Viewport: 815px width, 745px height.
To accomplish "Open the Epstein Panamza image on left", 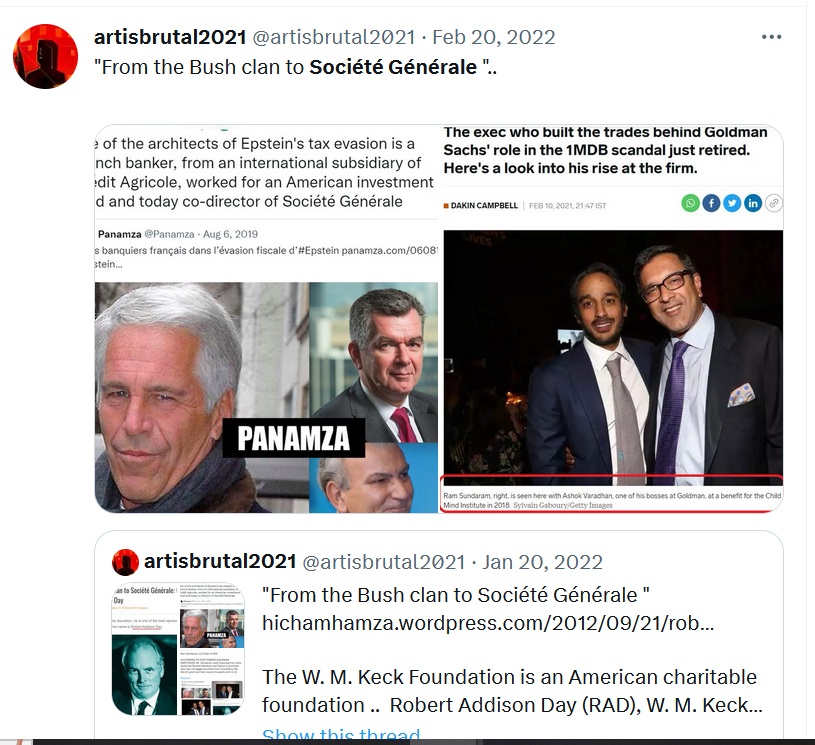I will tap(266, 319).
